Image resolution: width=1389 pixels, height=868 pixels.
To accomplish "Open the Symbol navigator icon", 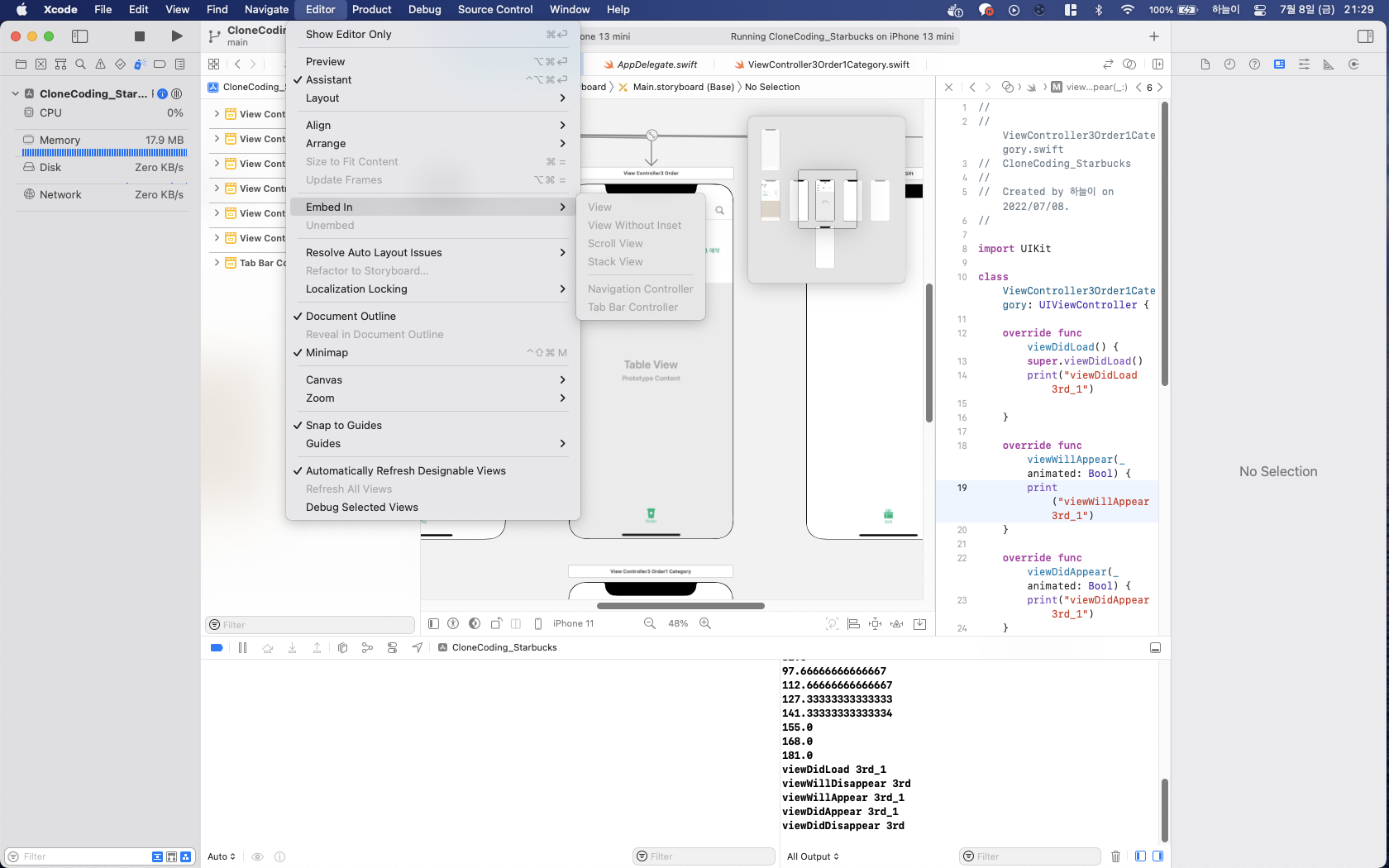I will tap(60, 64).
